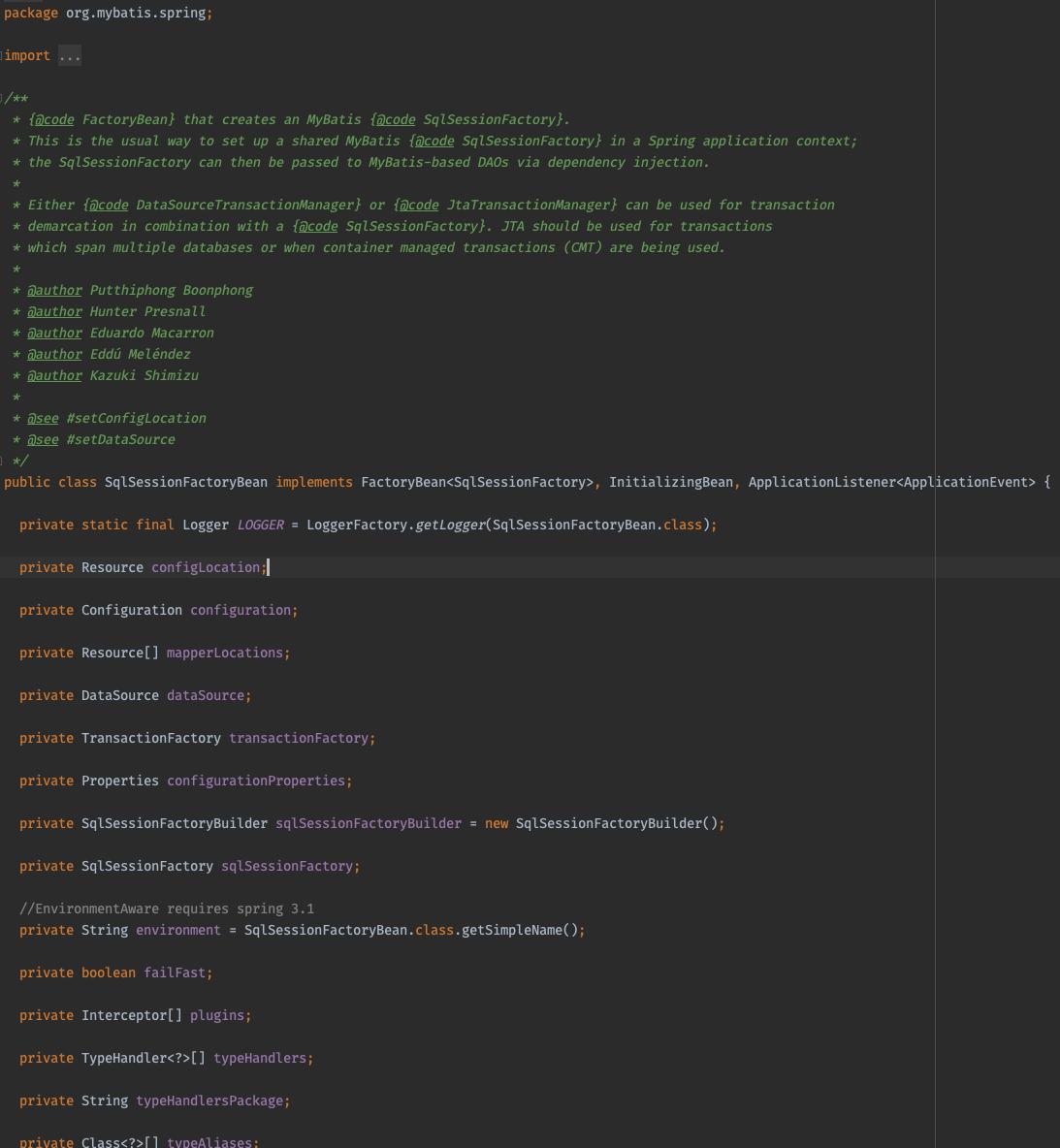Select the mapperLocations field name
Viewport: 1060px width, 1148px height.
coord(225,653)
